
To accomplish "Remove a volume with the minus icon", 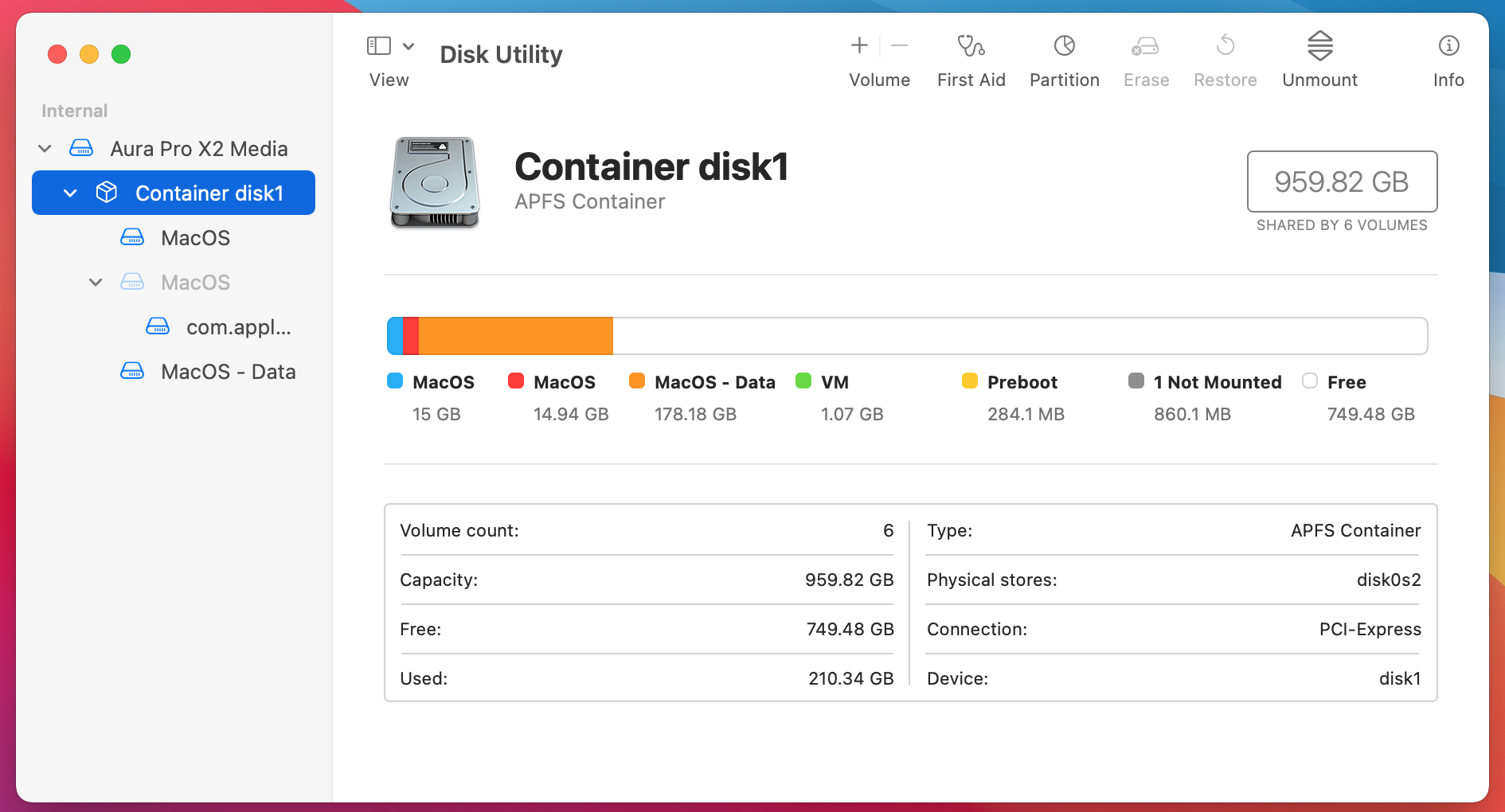I will [900, 46].
